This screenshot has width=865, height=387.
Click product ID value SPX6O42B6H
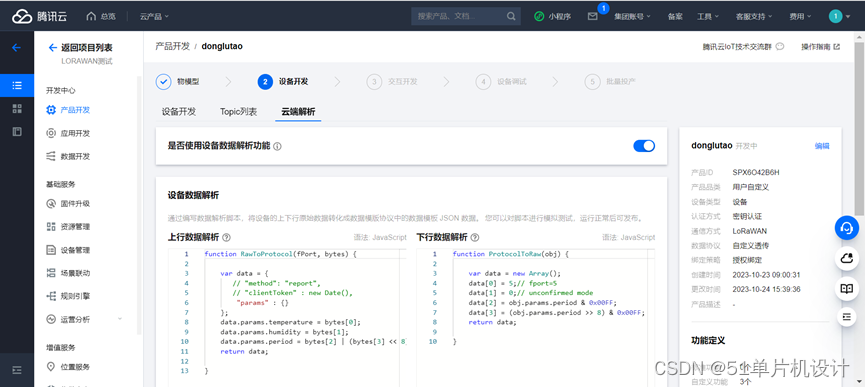click(756, 173)
